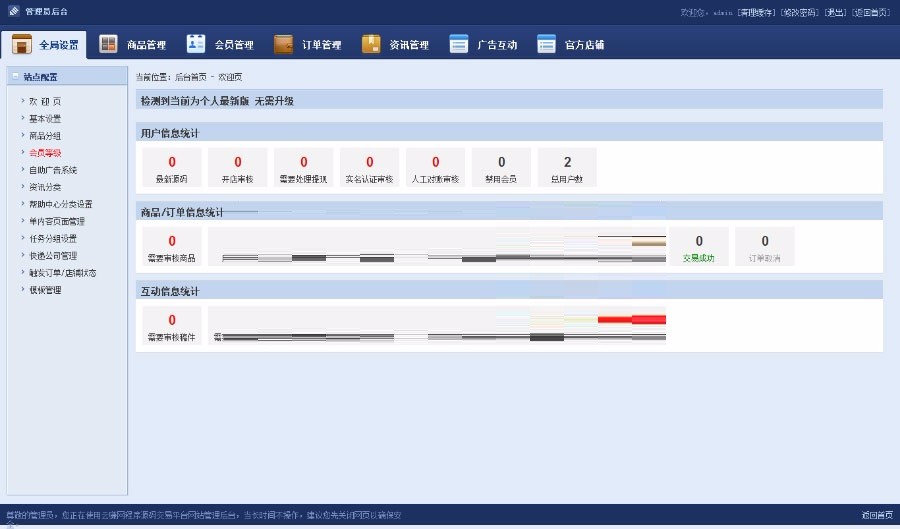
Task: Open 任务分组设置 in the sidebar
Action: click(x=53, y=239)
